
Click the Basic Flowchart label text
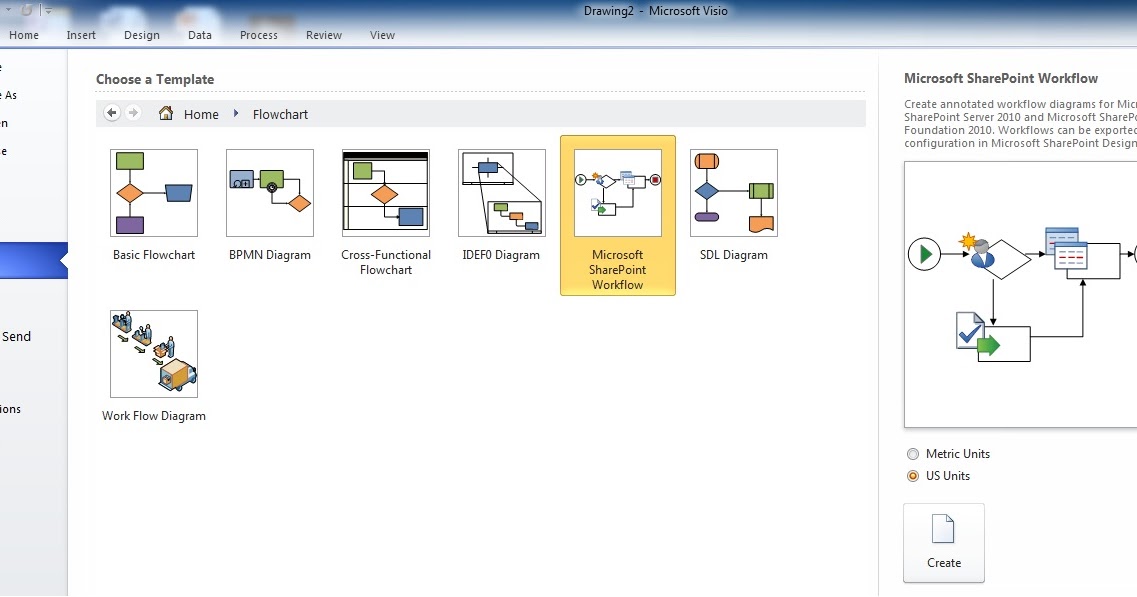pos(154,255)
